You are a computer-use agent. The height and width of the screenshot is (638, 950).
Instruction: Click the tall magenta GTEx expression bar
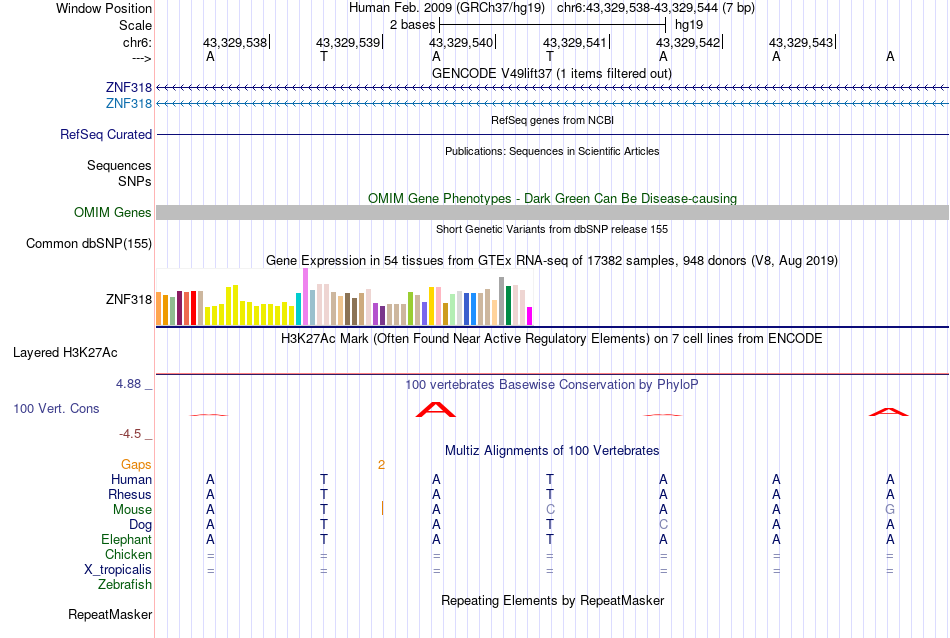coord(305,297)
